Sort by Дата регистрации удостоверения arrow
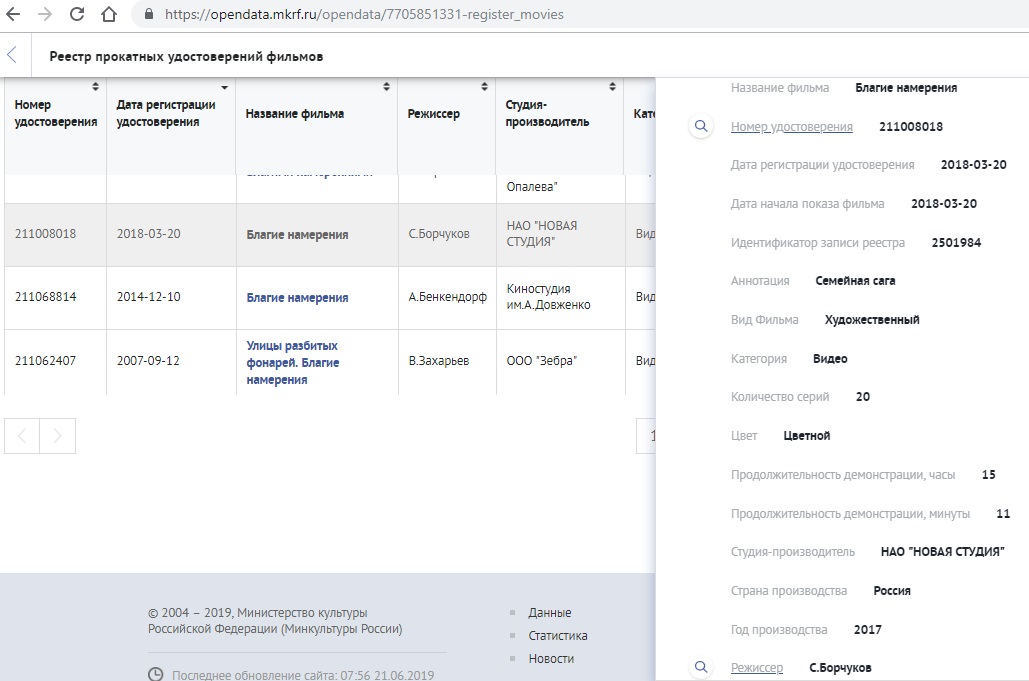Screen dimensions: 1029x681 click(x=224, y=87)
